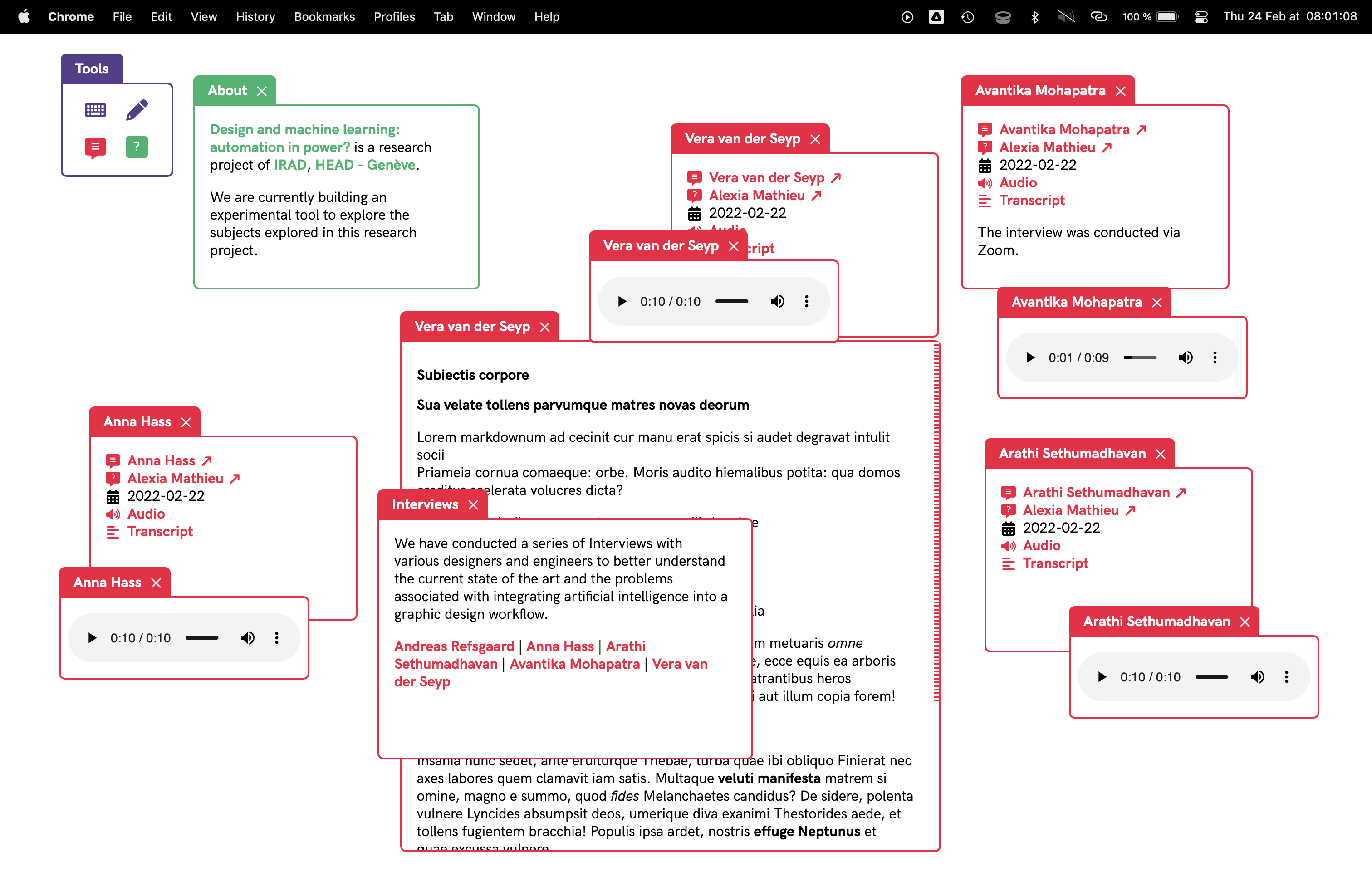Screen dimensions: 1372x891
Task: Seek in Anna Hass audio progress bar
Action: click(x=202, y=638)
